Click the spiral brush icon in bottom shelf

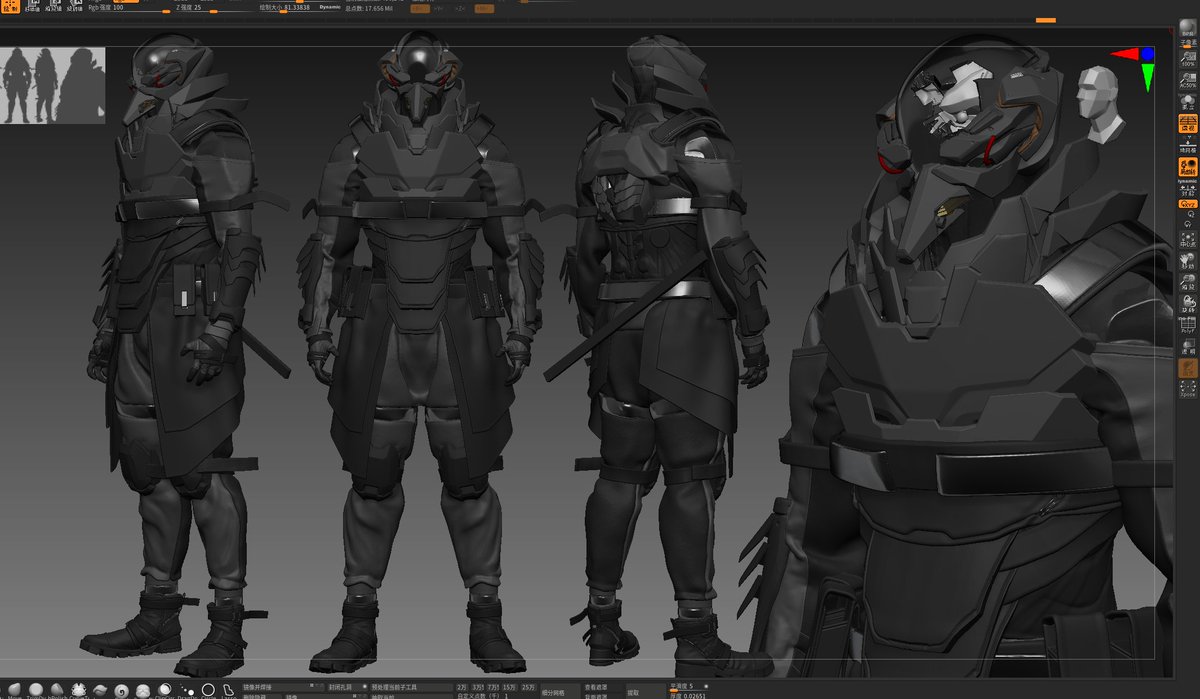(121, 691)
